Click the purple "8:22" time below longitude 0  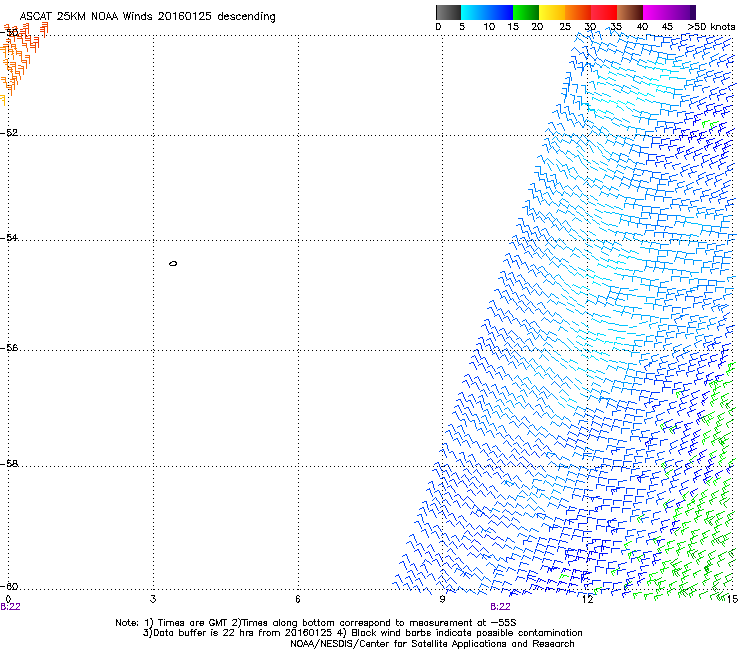coord(10,607)
